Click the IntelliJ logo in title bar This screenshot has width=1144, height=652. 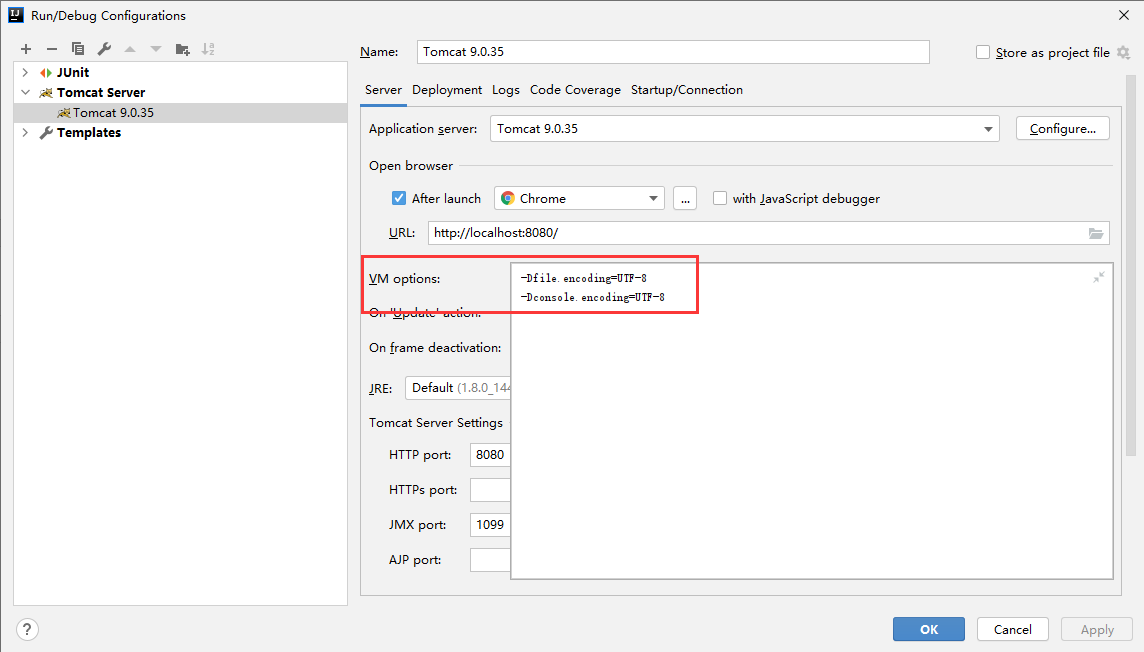tap(15, 15)
